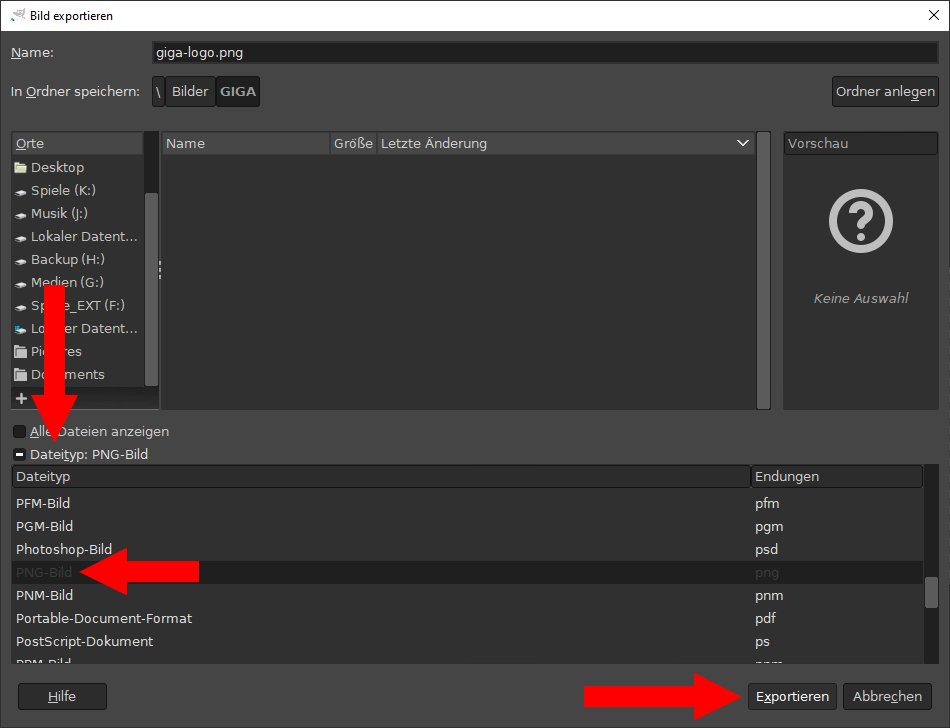Click the file type list scrollbar thumb
Image resolution: width=950 pixels, height=728 pixels.
[931, 592]
